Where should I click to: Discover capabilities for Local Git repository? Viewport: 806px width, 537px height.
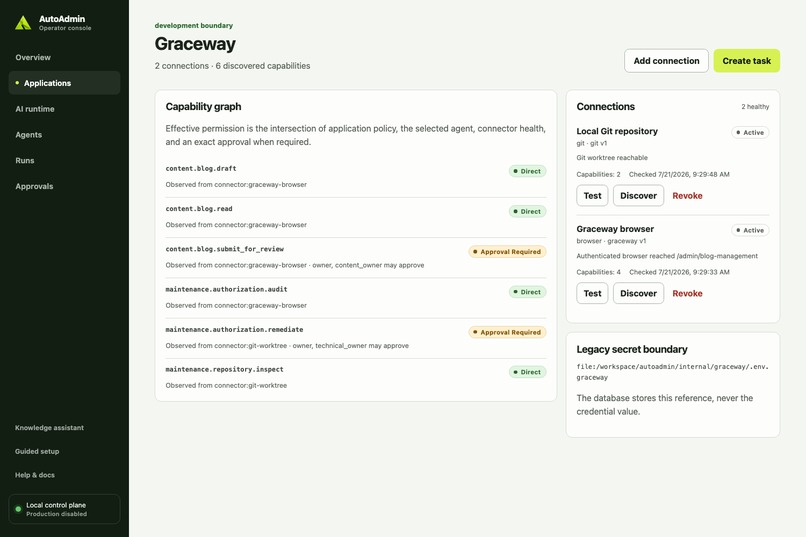638,196
